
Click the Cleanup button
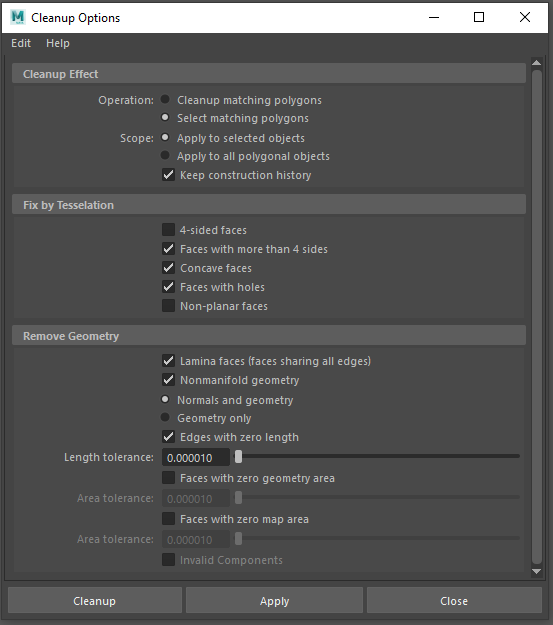[94, 600]
